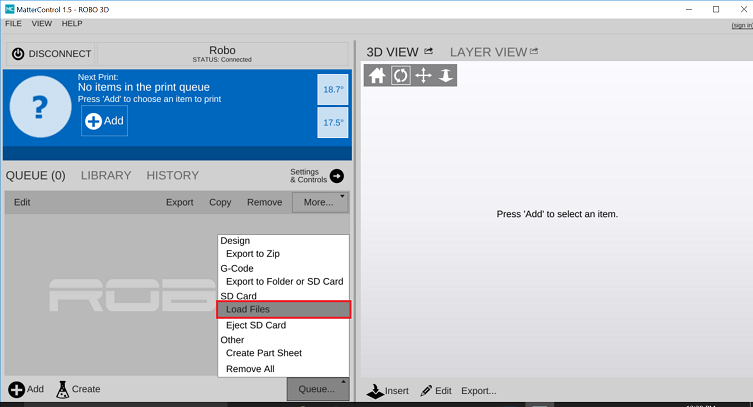Click the Add button at bottom left
753x407 pixels.
[x=26, y=389]
